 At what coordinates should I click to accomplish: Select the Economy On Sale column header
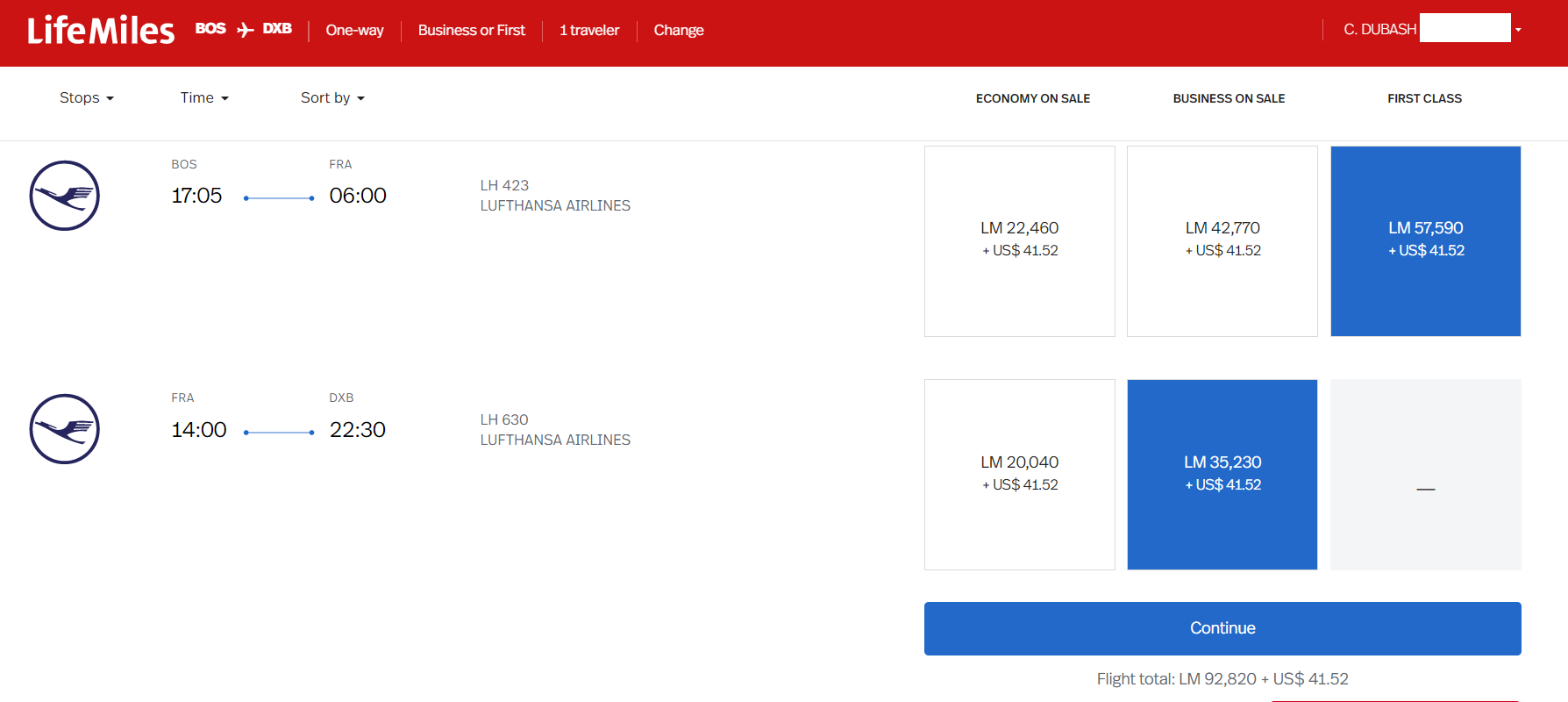click(x=1033, y=98)
